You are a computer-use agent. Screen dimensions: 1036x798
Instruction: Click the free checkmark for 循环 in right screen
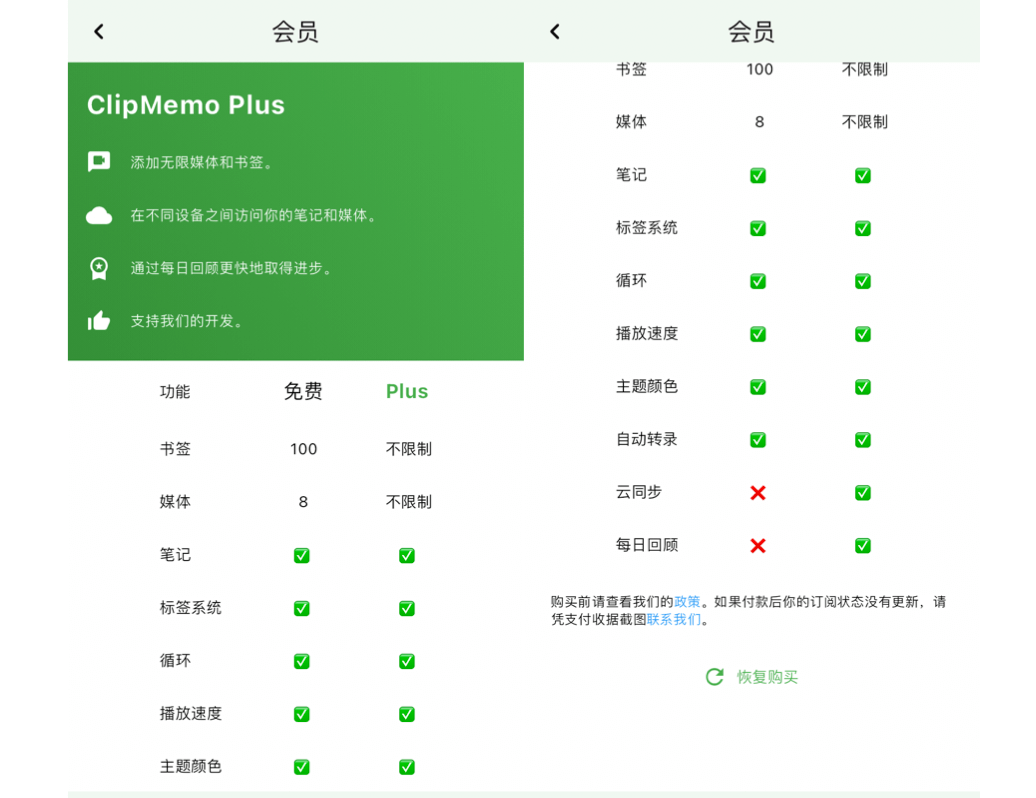tap(758, 281)
